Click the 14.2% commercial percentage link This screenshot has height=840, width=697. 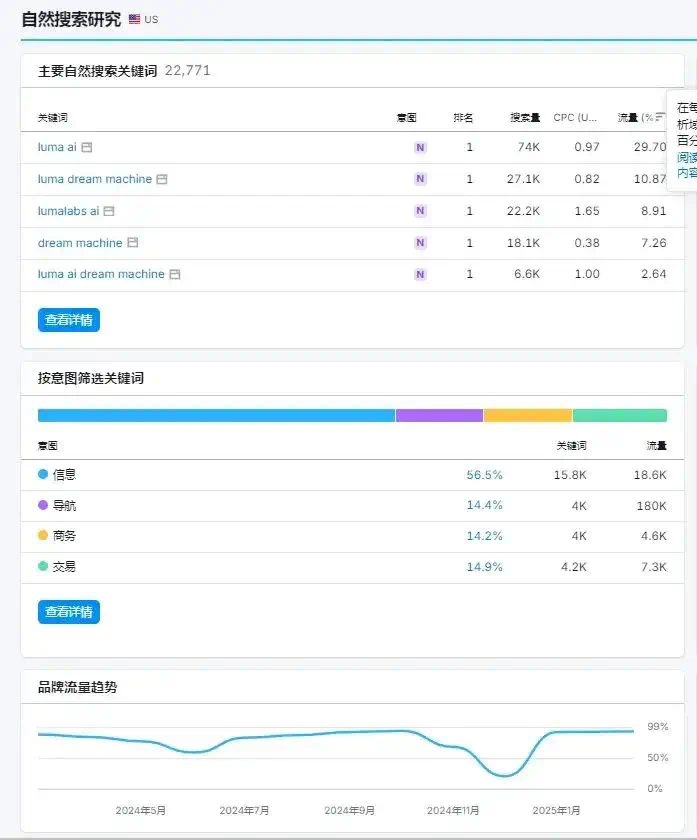tap(484, 536)
